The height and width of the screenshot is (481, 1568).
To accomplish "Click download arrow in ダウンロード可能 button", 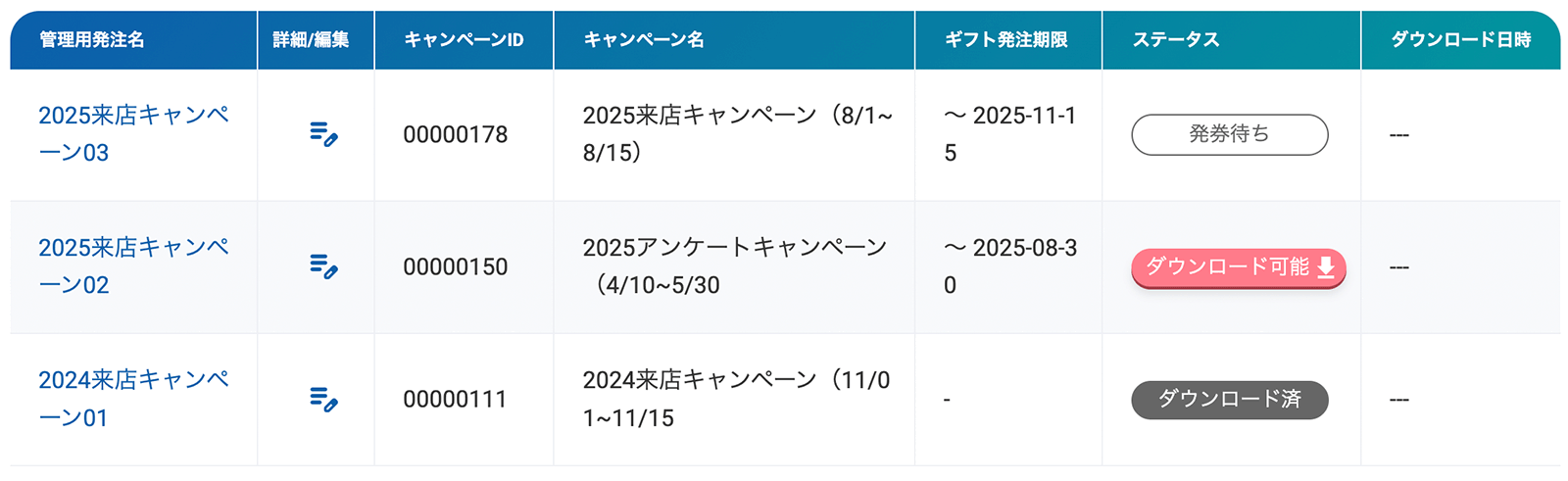I will (1326, 266).
